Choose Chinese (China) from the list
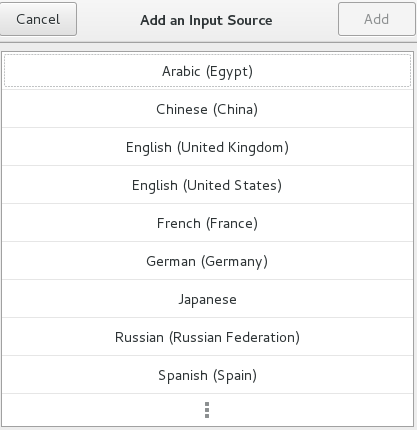 pyautogui.click(x=207, y=109)
